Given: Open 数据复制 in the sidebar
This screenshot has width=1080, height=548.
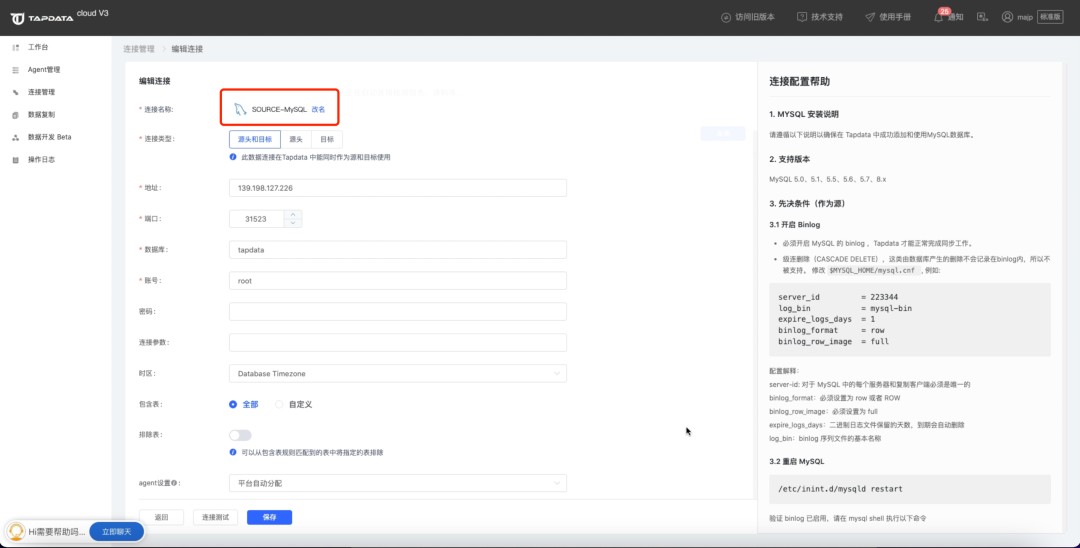Looking at the screenshot, I should point(41,115).
